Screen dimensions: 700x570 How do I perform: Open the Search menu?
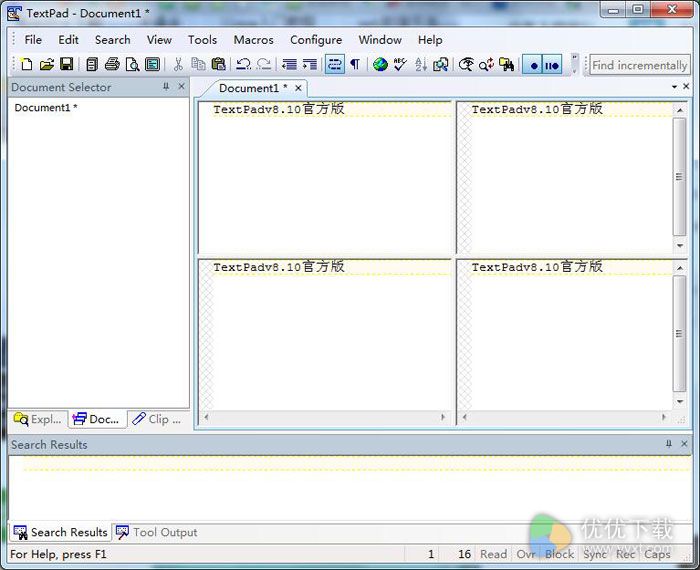point(112,40)
